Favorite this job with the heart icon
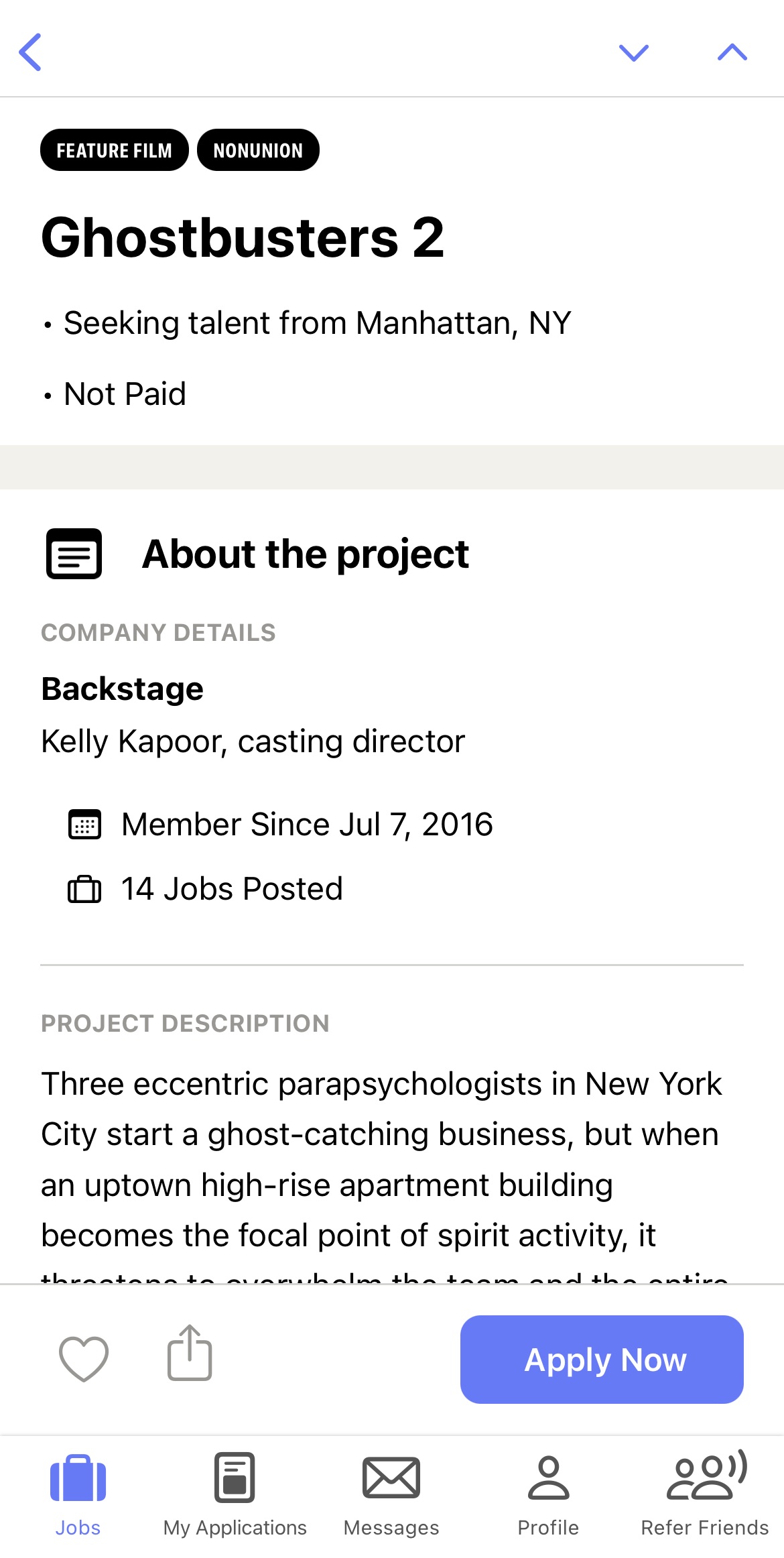784x1558 pixels. (x=84, y=1358)
